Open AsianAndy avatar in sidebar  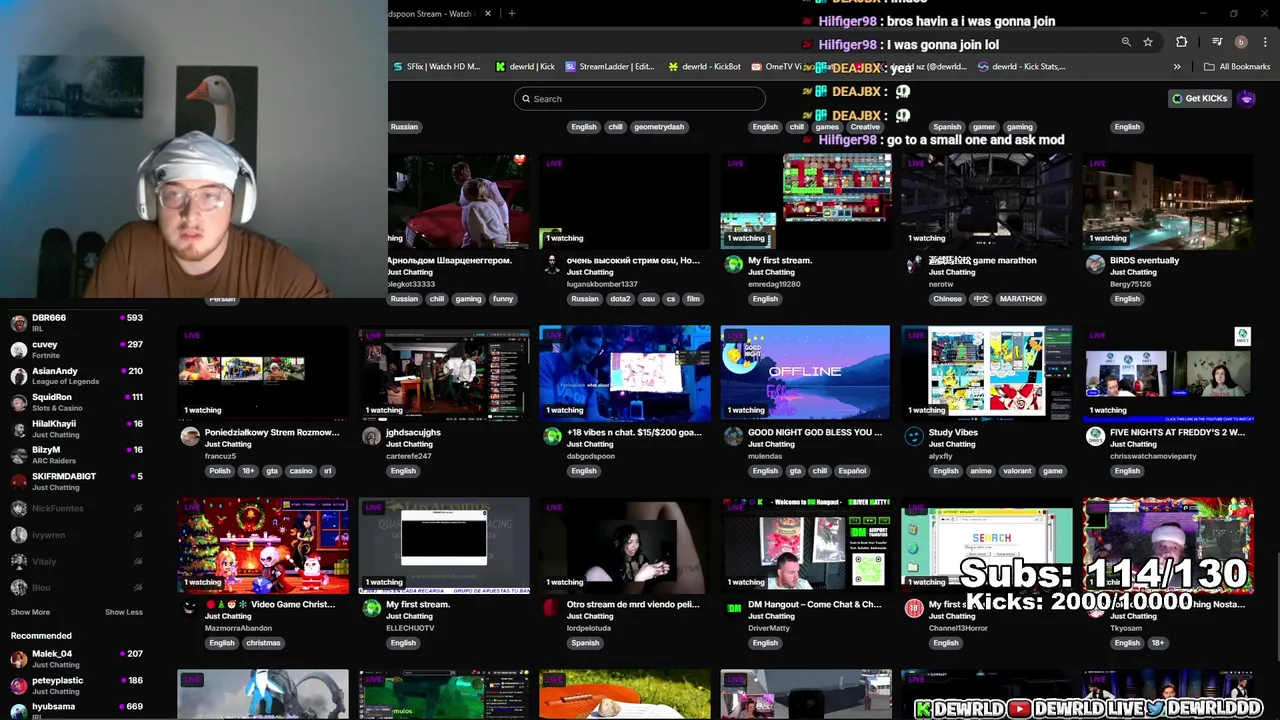click(18, 376)
